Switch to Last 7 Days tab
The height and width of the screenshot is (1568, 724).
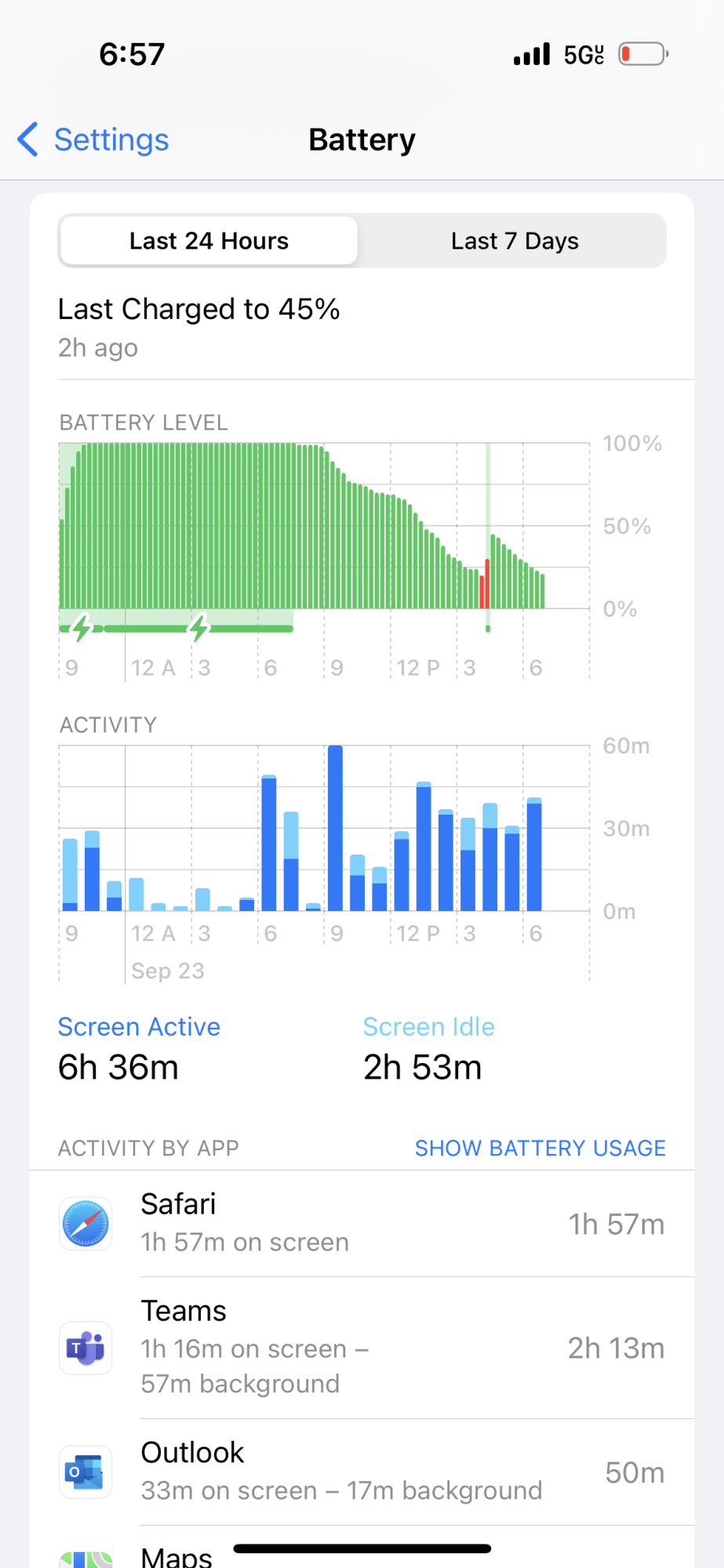point(515,241)
